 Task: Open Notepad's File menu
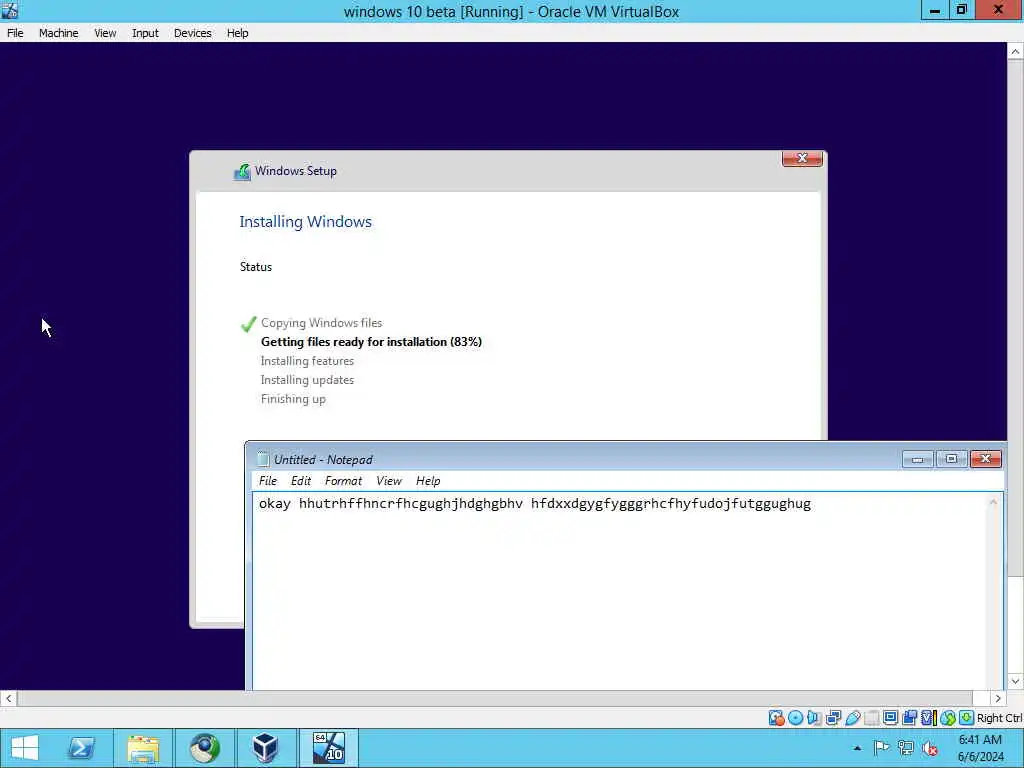click(x=268, y=481)
